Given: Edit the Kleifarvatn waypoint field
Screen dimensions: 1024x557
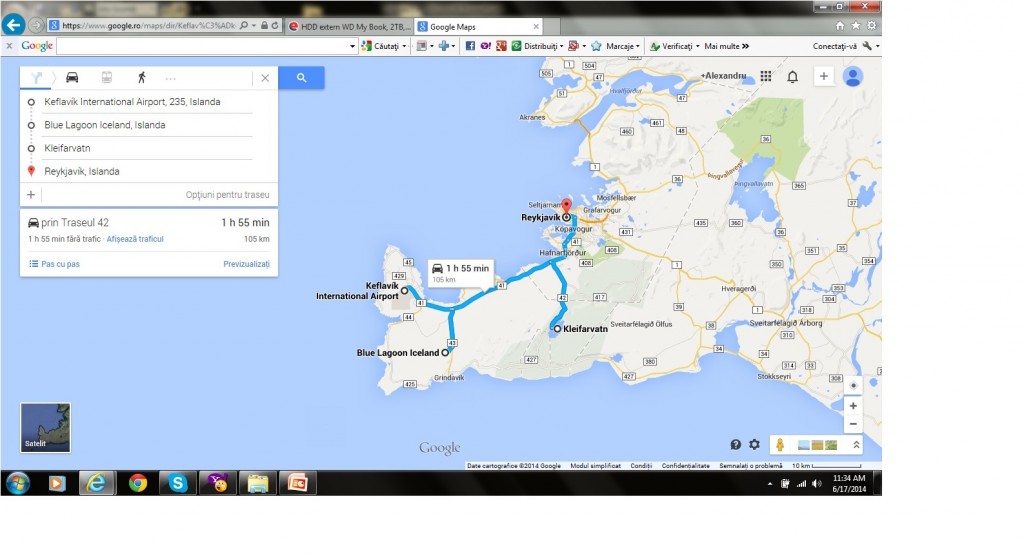Looking at the screenshot, I should tap(148, 148).
